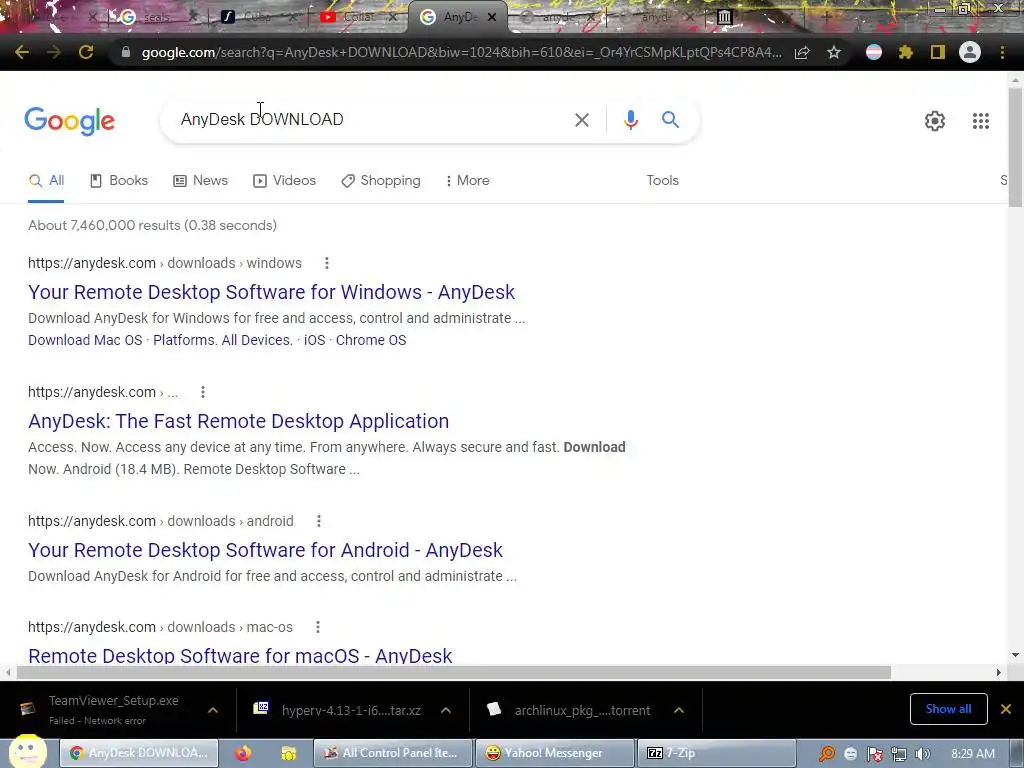1024x768 pixels.
Task: Focus the URL address bar
Action: (x=460, y=52)
